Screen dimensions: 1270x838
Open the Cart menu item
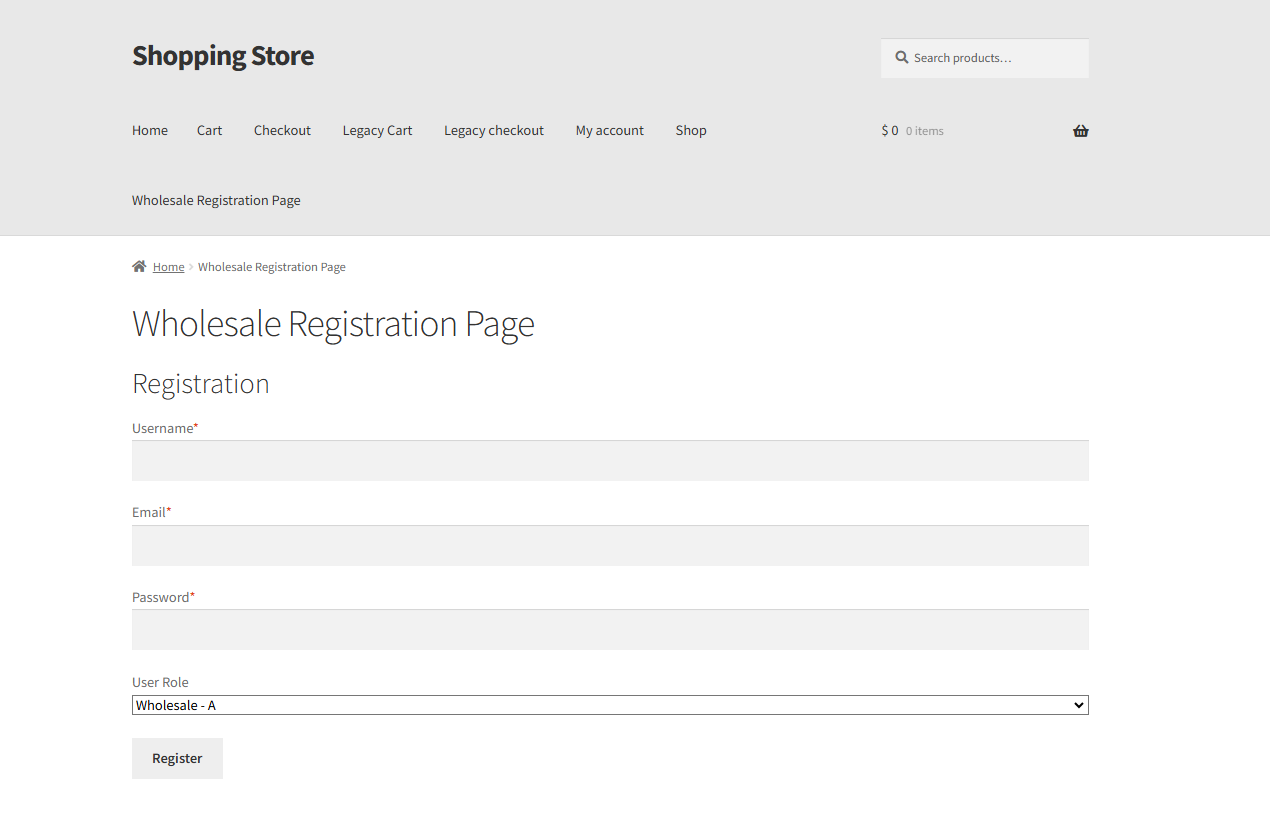click(209, 130)
